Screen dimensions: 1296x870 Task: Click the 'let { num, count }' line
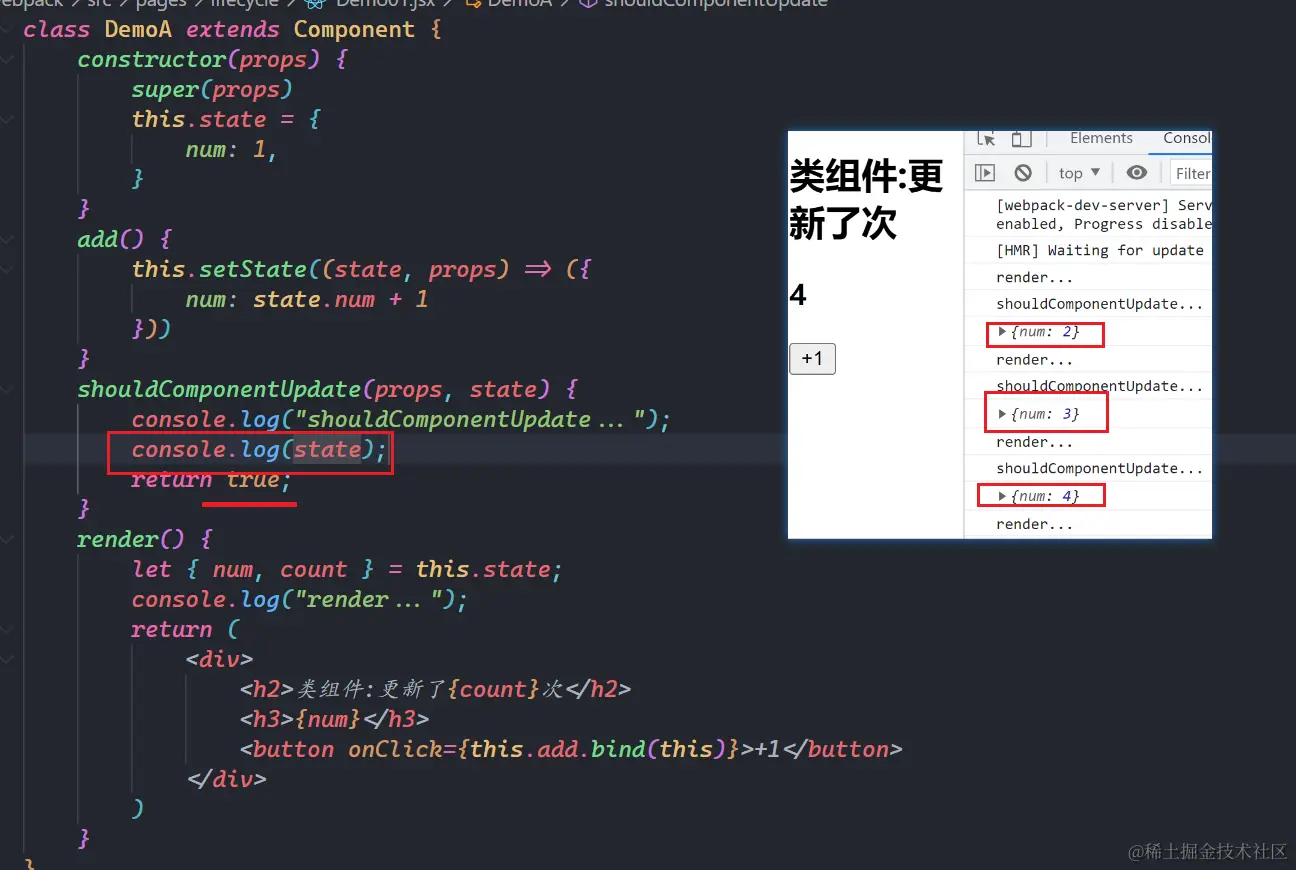click(347, 569)
